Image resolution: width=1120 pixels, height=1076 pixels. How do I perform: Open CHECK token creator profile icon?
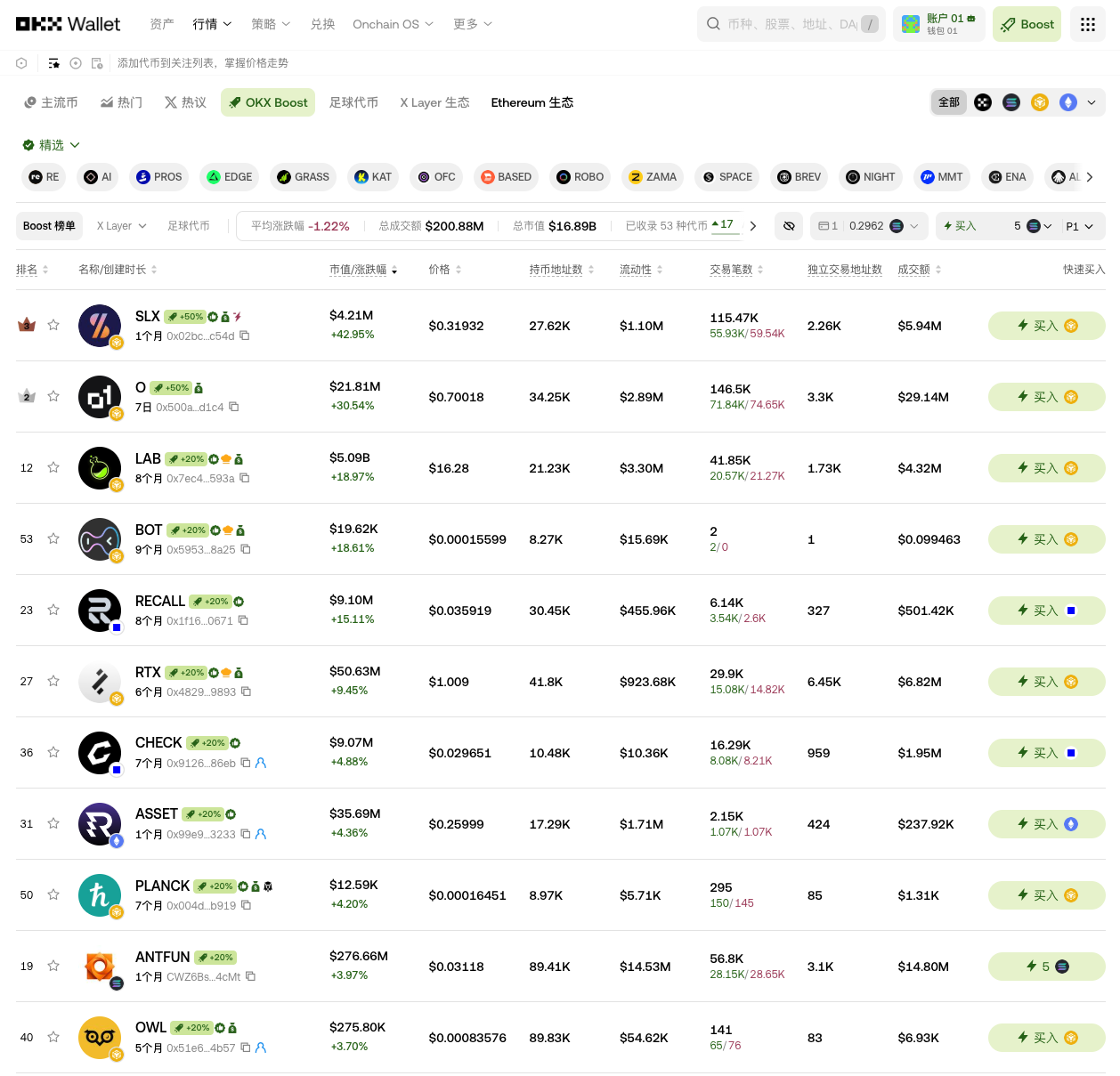pyautogui.click(x=261, y=763)
